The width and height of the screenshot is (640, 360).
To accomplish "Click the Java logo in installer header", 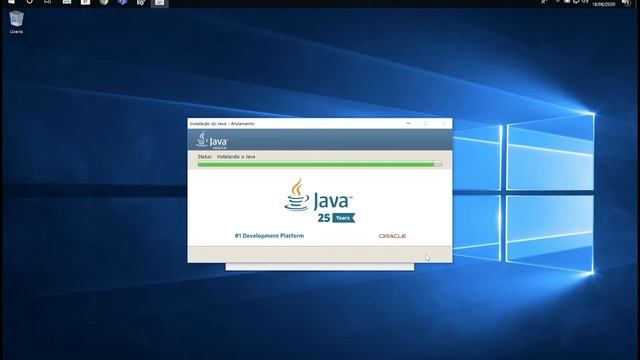I will [x=212, y=140].
